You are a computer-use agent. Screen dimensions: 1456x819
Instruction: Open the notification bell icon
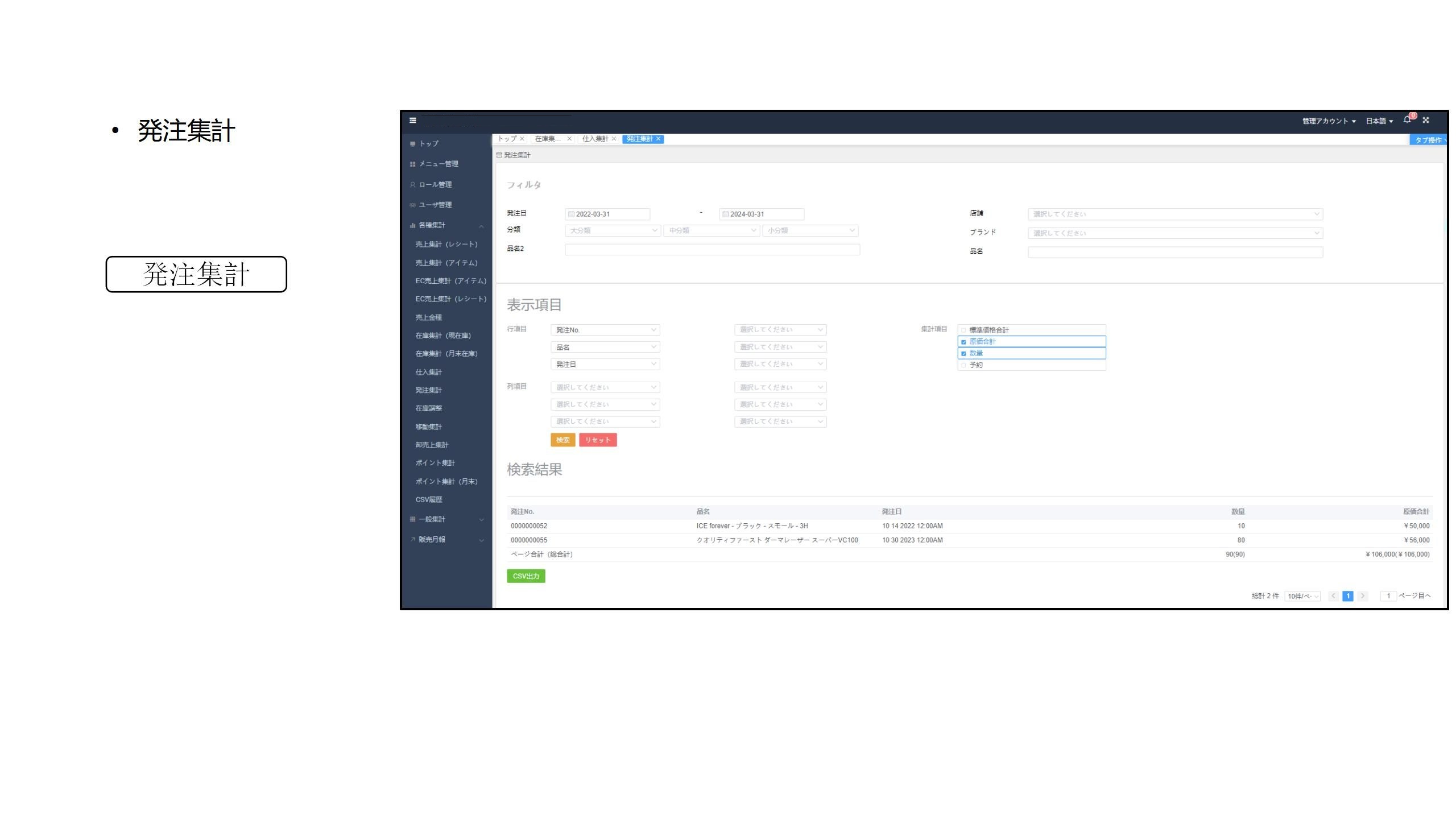click(x=1407, y=120)
